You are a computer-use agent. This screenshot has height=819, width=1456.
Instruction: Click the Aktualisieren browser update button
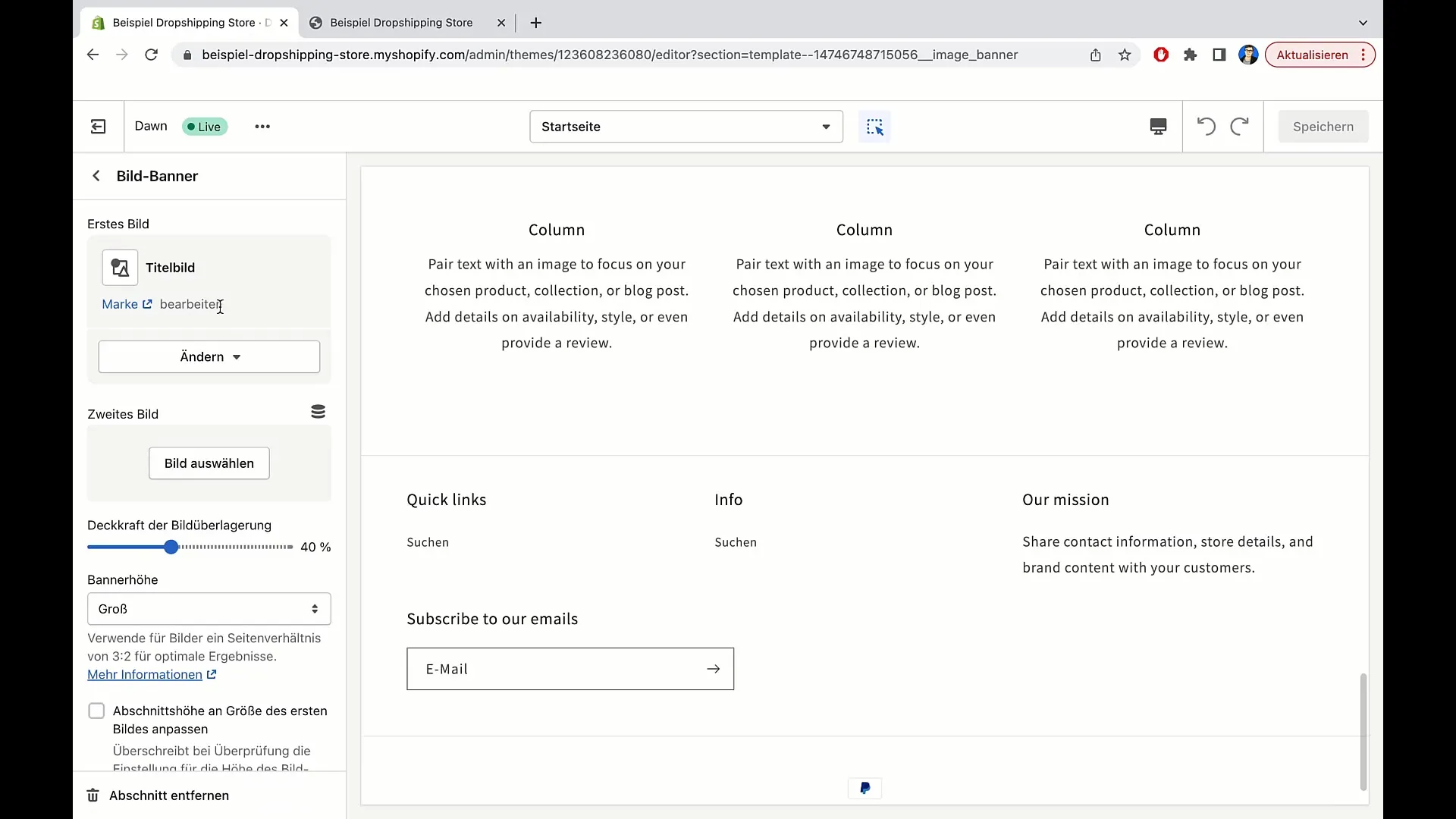click(x=1319, y=55)
